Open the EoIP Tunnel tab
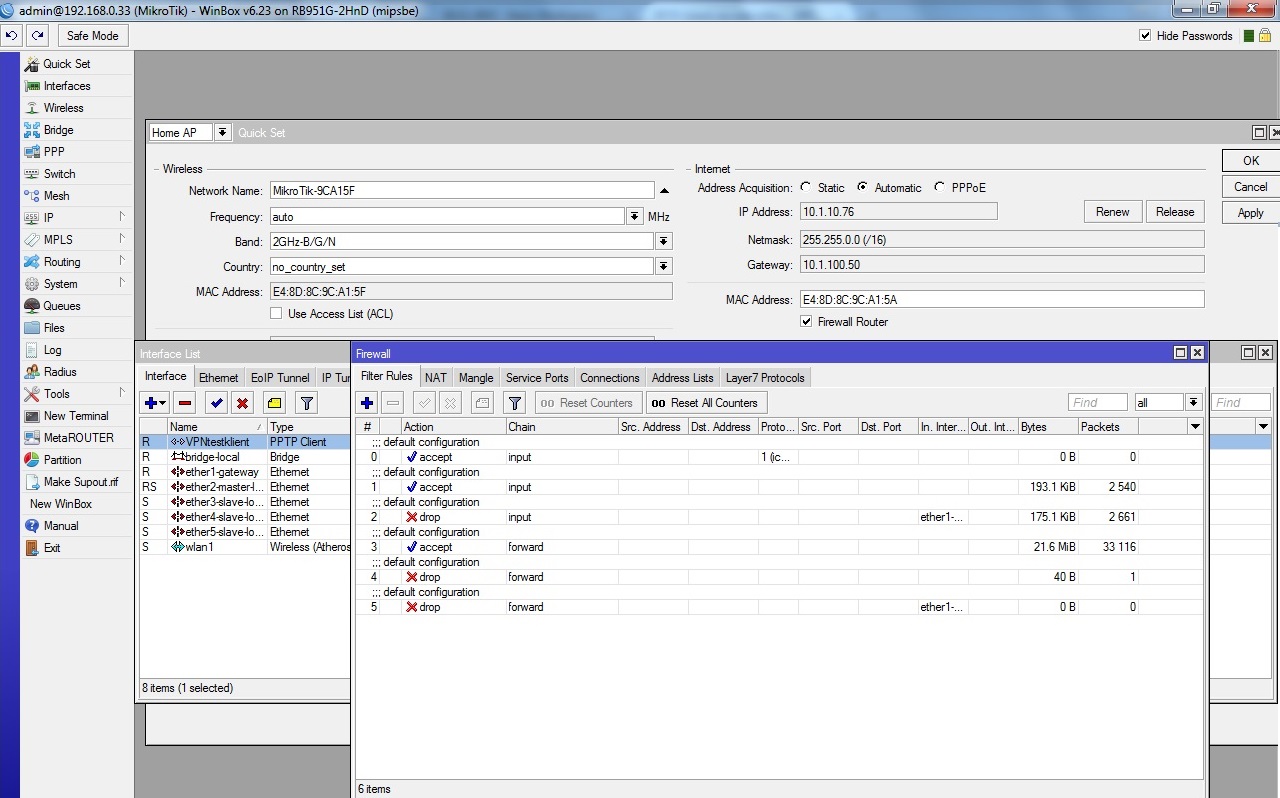The image size is (1280, 798). point(280,377)
